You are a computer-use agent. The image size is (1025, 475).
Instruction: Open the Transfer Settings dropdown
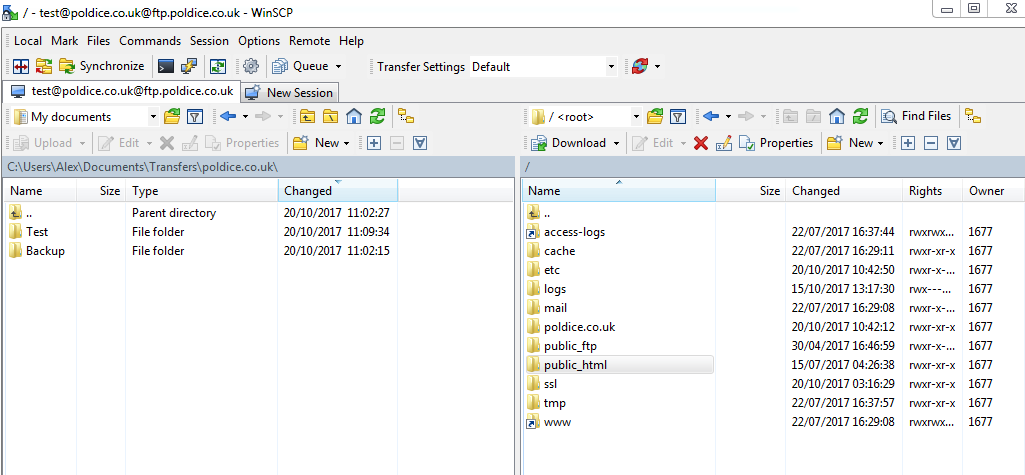pyautogui.click(x=611, y=67)
